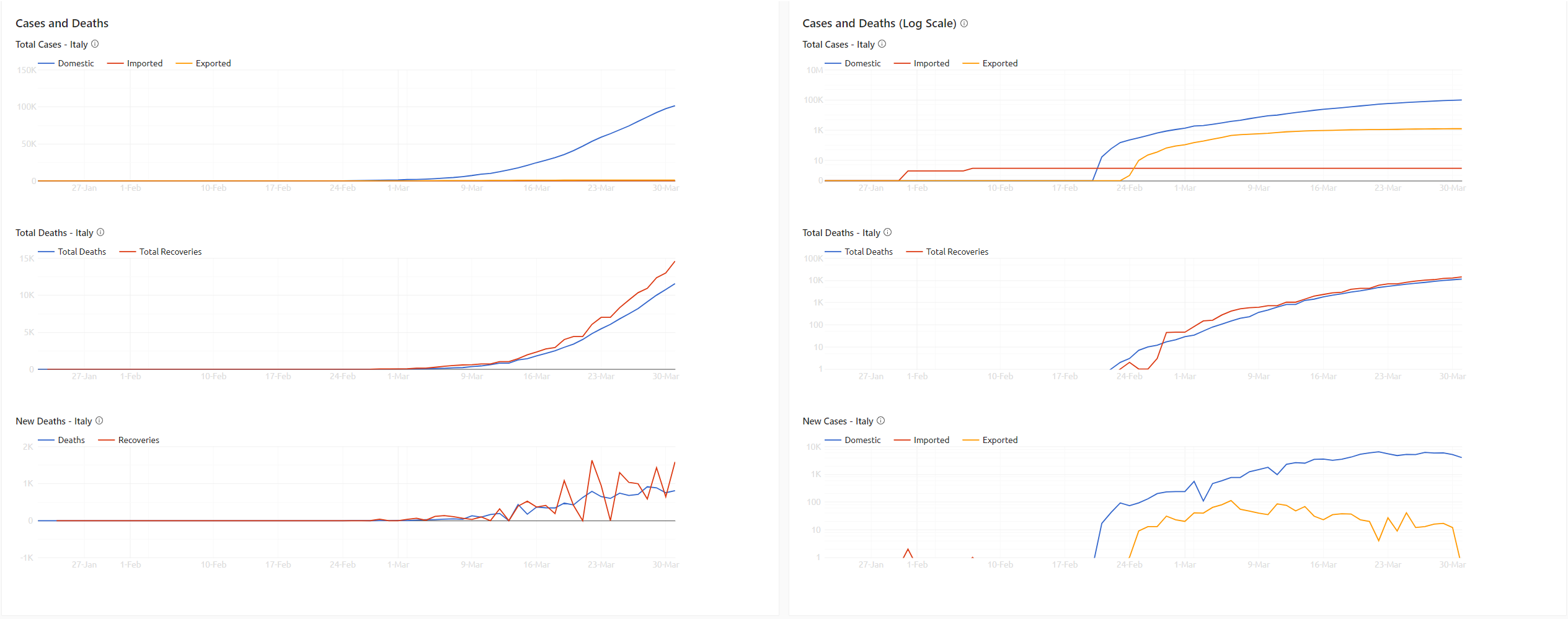Click info icon next to New Cases - Italy
This screenshot has height=619, width=1568.
pyautogui.click(x=880, y=421)
